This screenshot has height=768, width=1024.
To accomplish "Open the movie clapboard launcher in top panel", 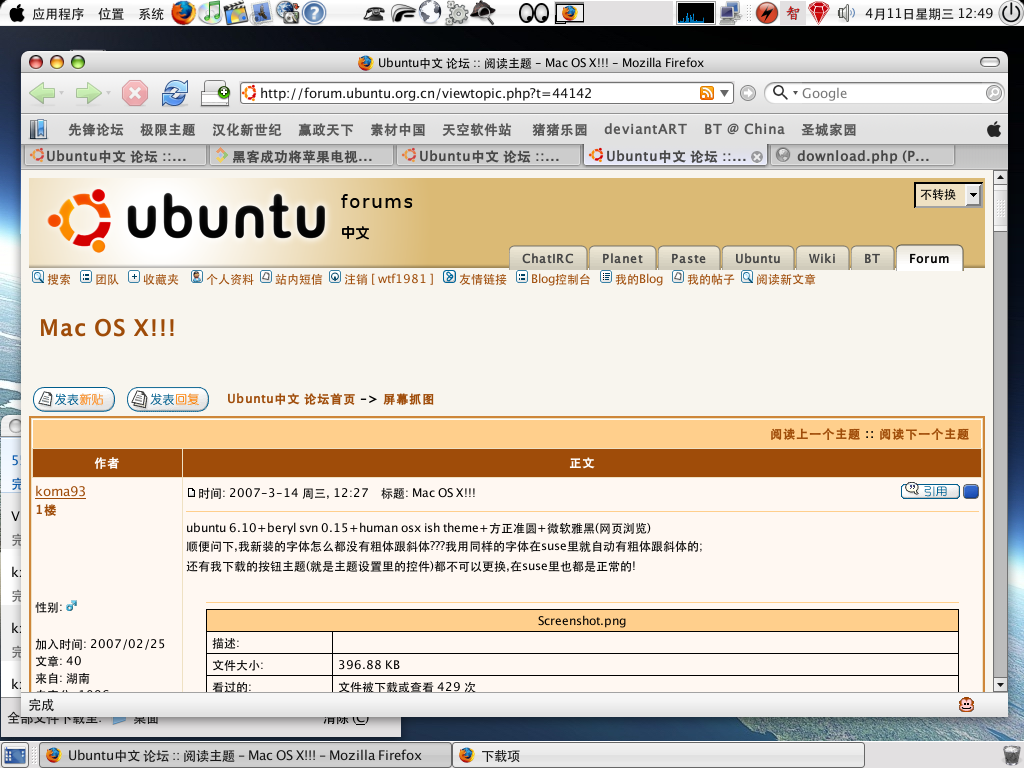I will point(236,13).
